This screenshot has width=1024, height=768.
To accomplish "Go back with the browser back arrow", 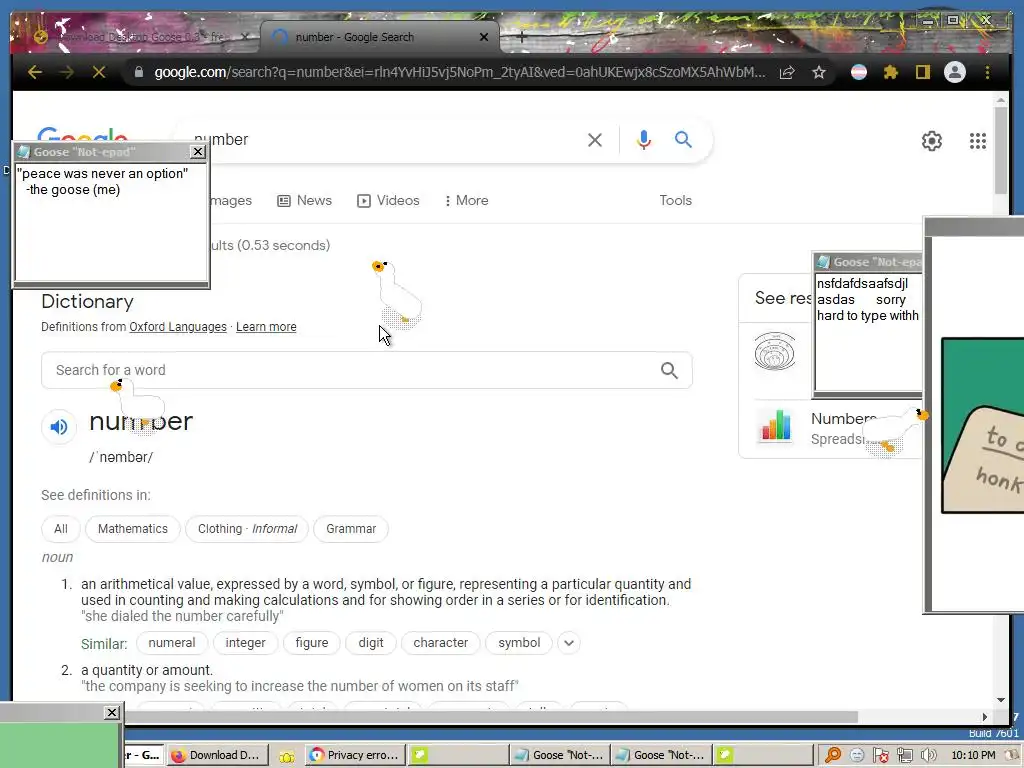I will (35, 72).
